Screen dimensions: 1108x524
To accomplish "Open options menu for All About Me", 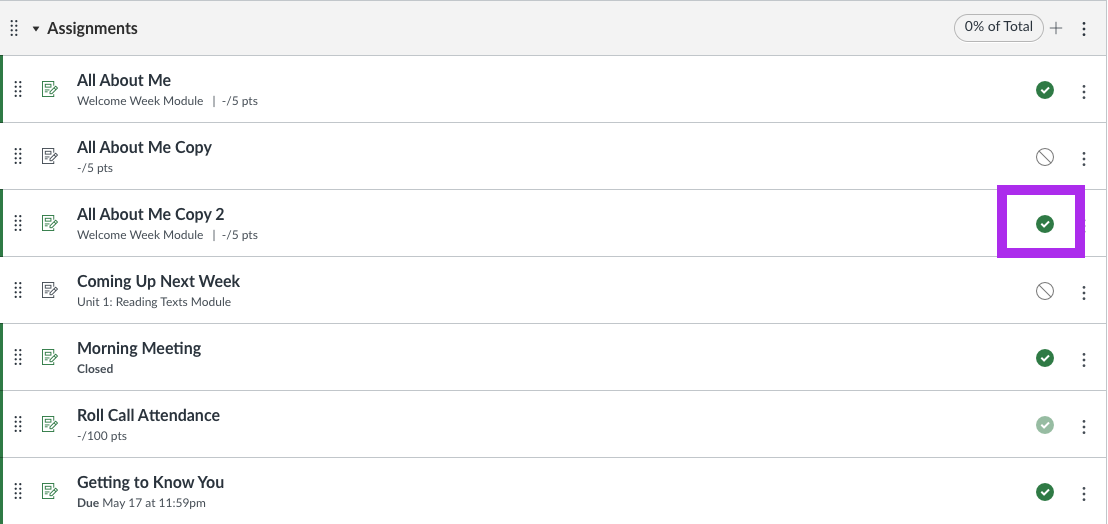I will click(1084, 91).
